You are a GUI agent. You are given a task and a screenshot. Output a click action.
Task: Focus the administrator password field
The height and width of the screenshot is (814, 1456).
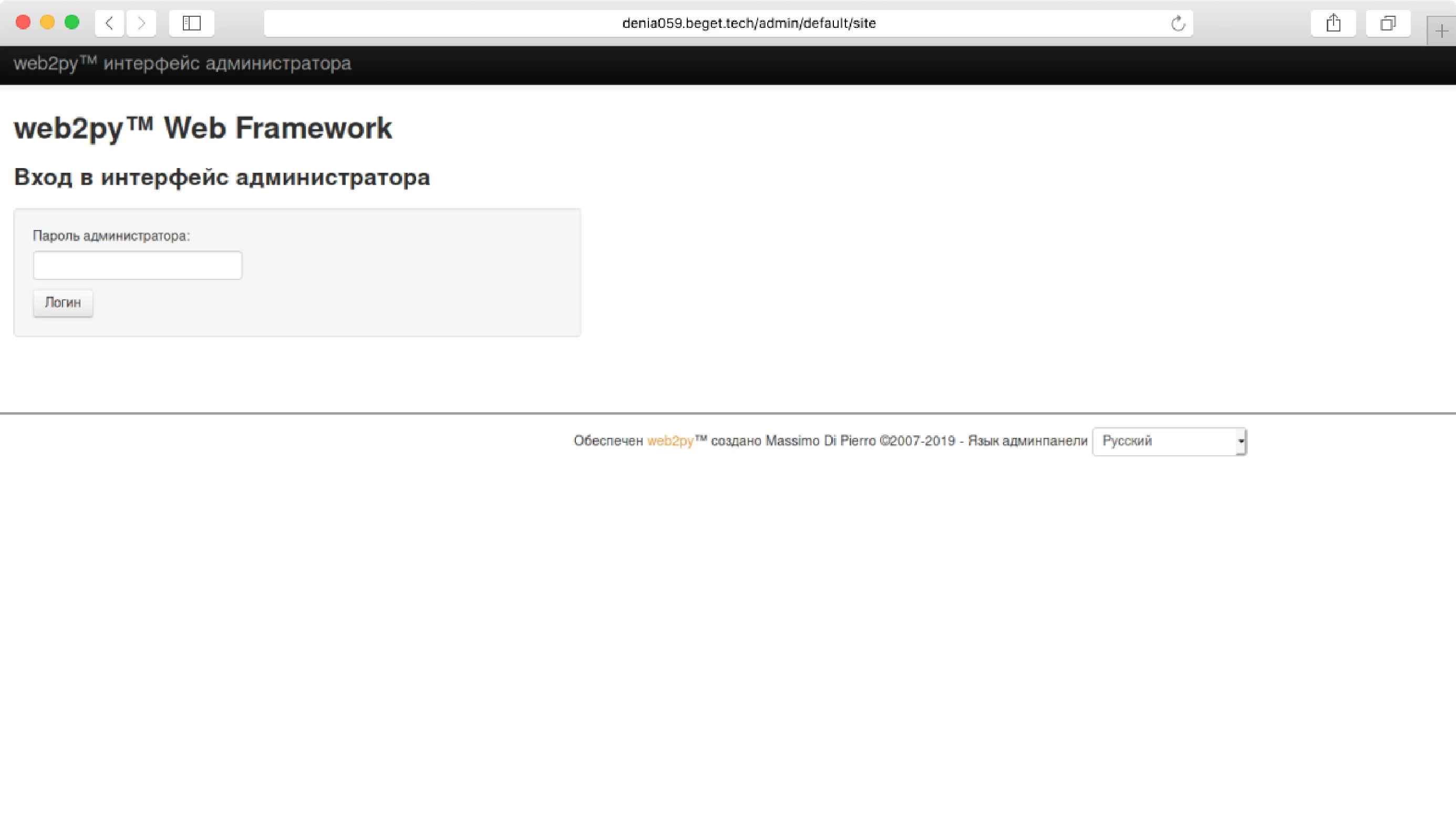click(137, 266)
